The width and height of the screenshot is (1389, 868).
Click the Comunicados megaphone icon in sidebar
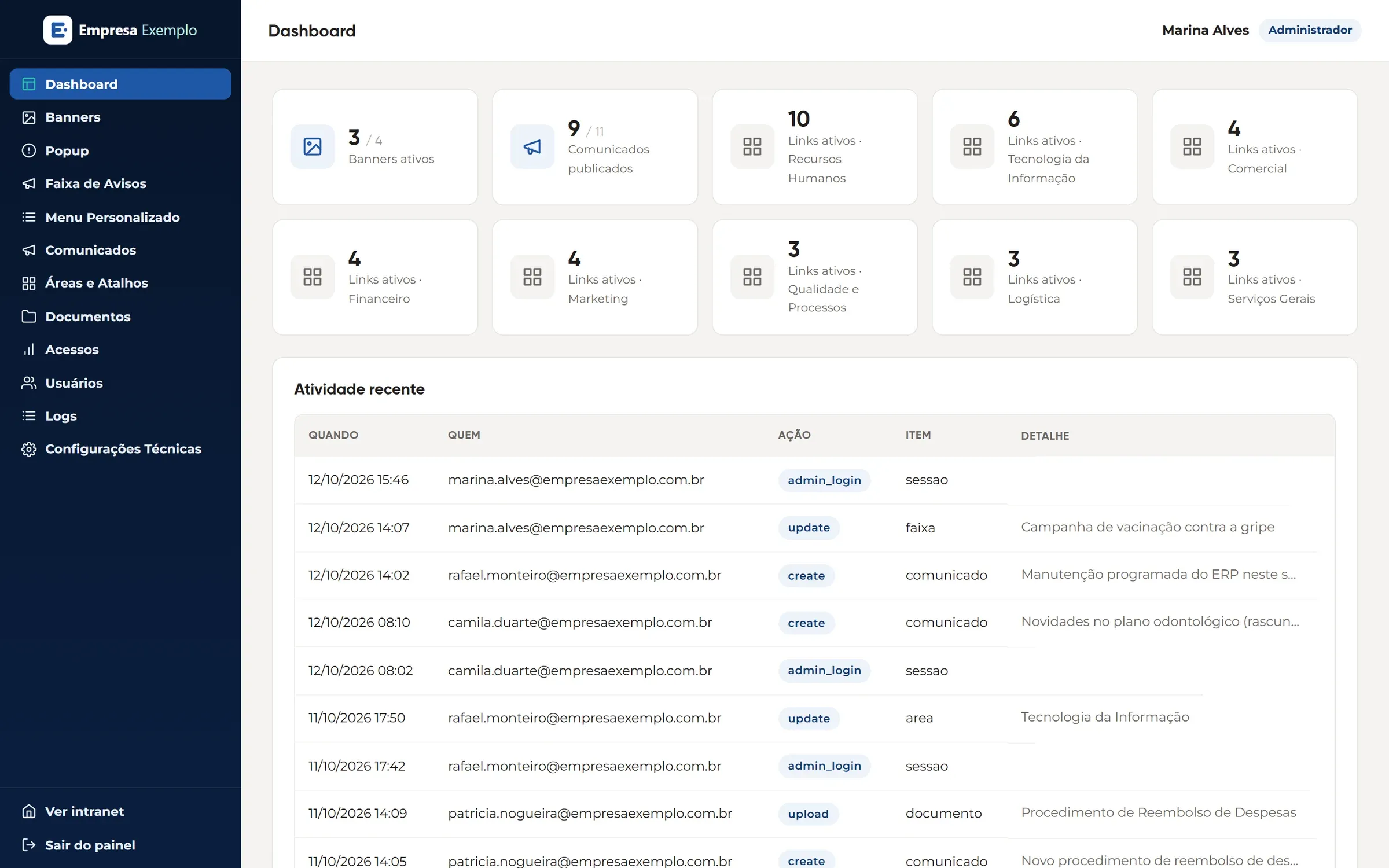pyautogui.click(x=29, y=250)
